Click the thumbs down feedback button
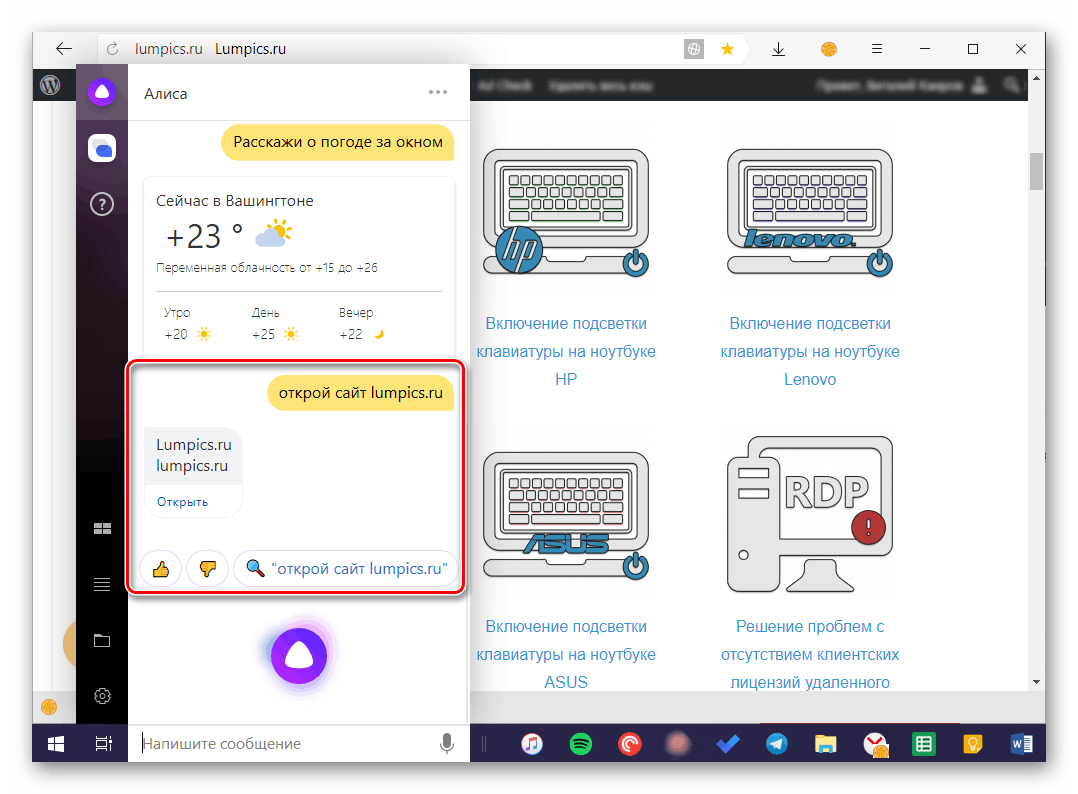This screenshot has height=794, width=1078. (207, 569)
